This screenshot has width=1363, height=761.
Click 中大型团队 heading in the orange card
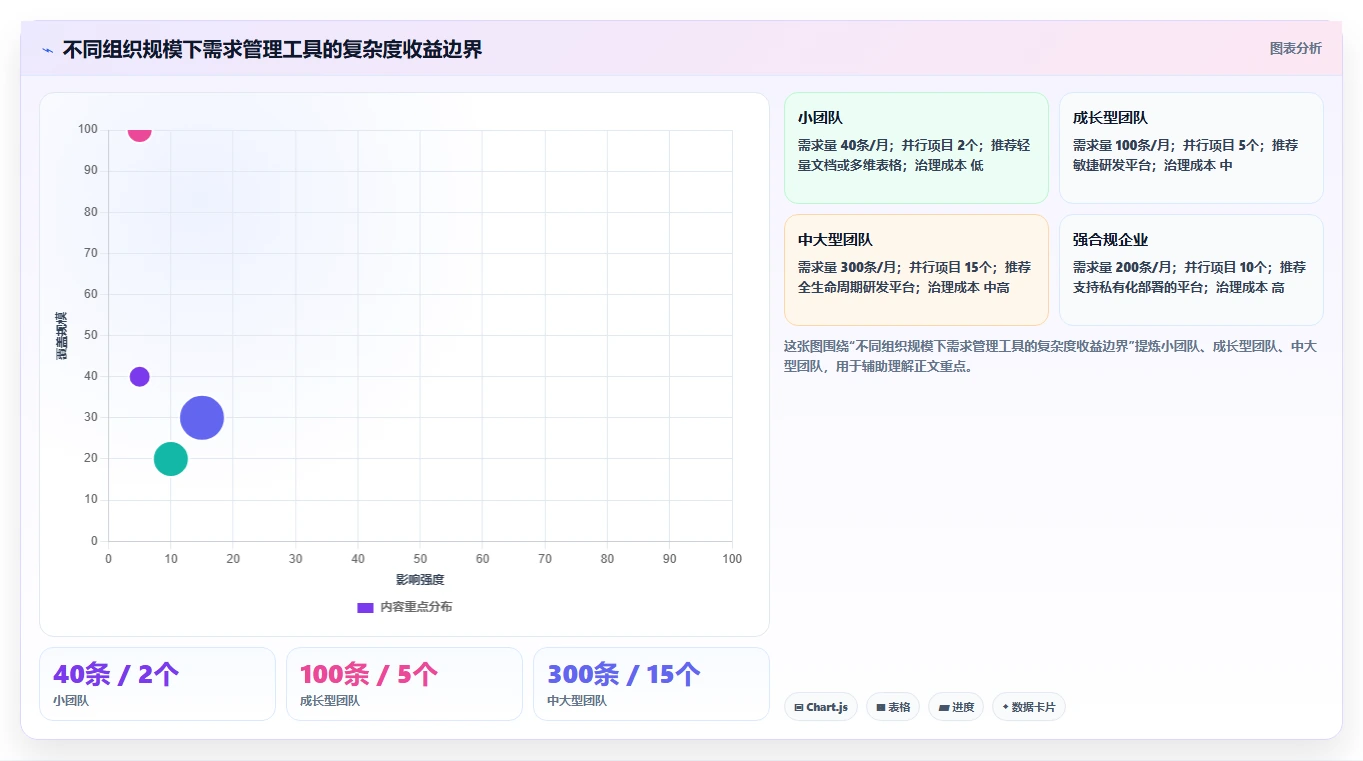click(x=835, y=240)
